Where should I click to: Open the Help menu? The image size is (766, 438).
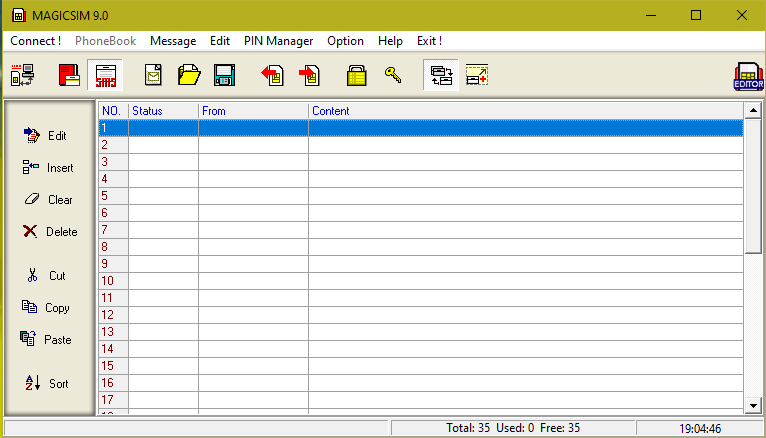(x=390, y=41)
